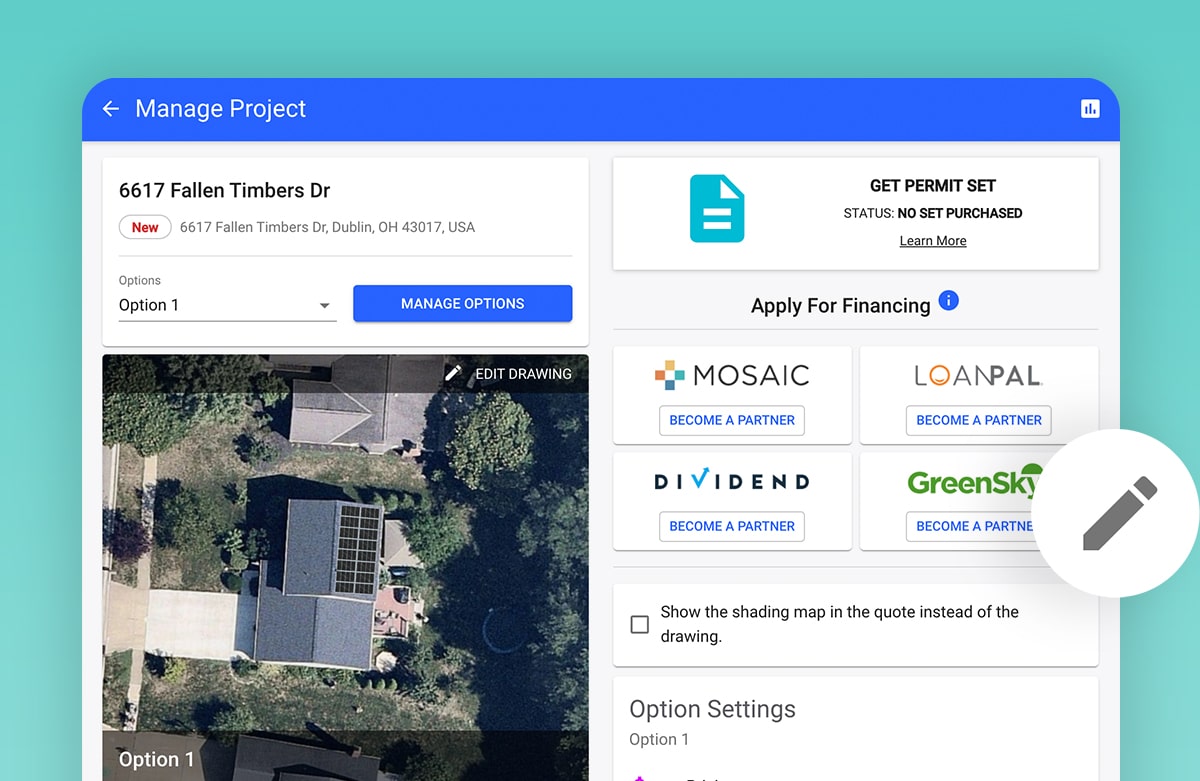Become a partner with LoanPal
The image size is (1200, 781).
pyautogui.click(x=979, y=420)
